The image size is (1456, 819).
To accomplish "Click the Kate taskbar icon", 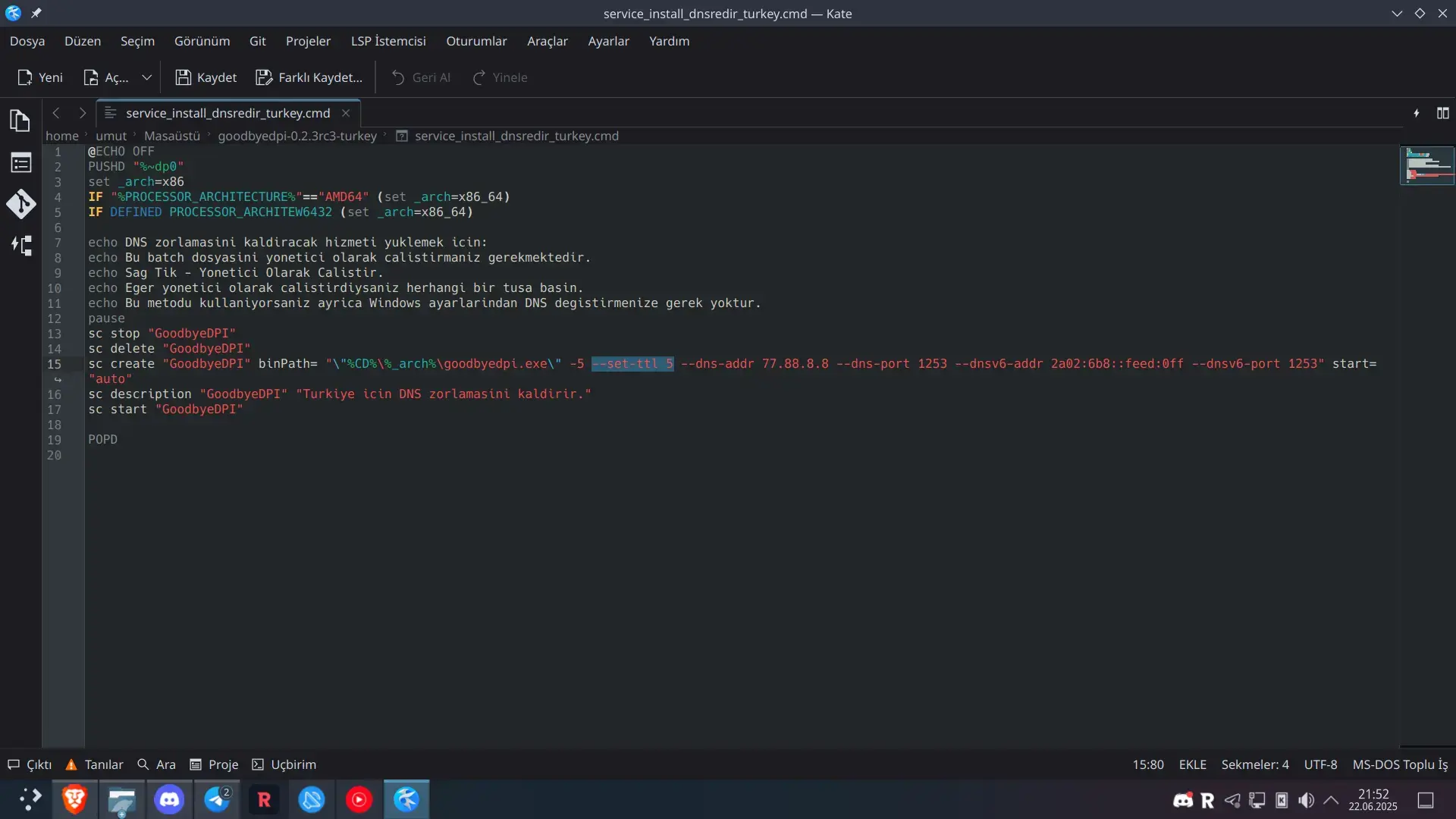I will 406,799.
